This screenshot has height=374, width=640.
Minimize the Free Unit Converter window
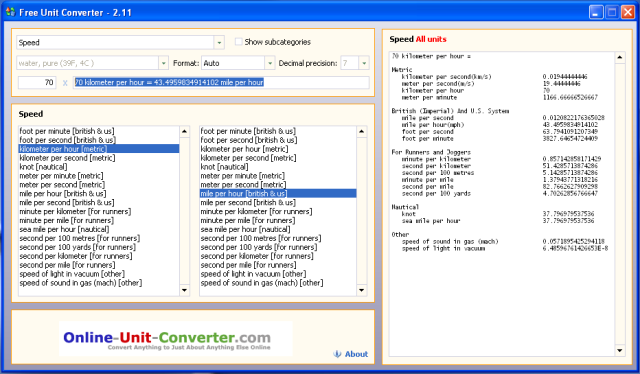coord(596,12)
